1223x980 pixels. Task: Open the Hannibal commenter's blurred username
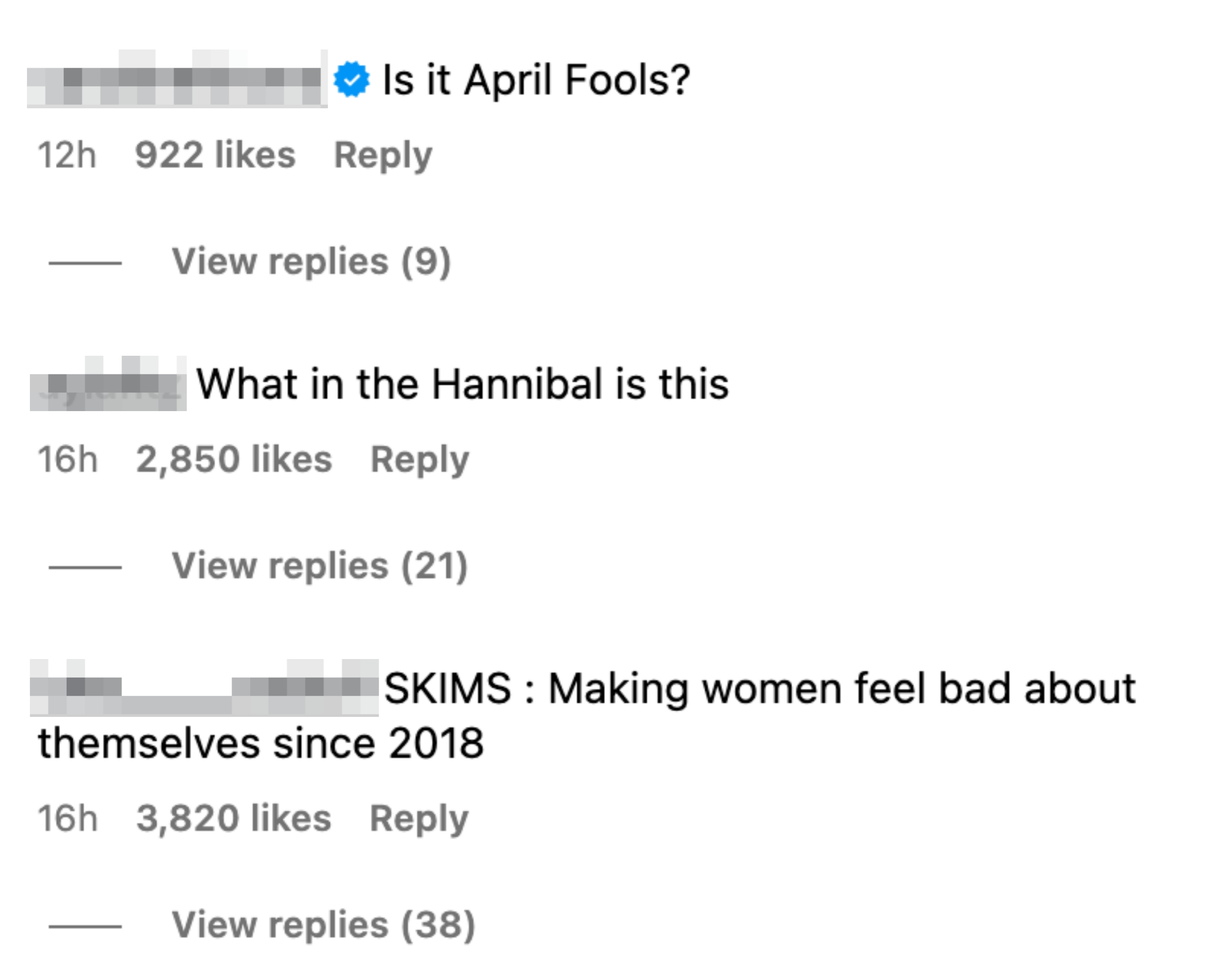tap(108, 384)
